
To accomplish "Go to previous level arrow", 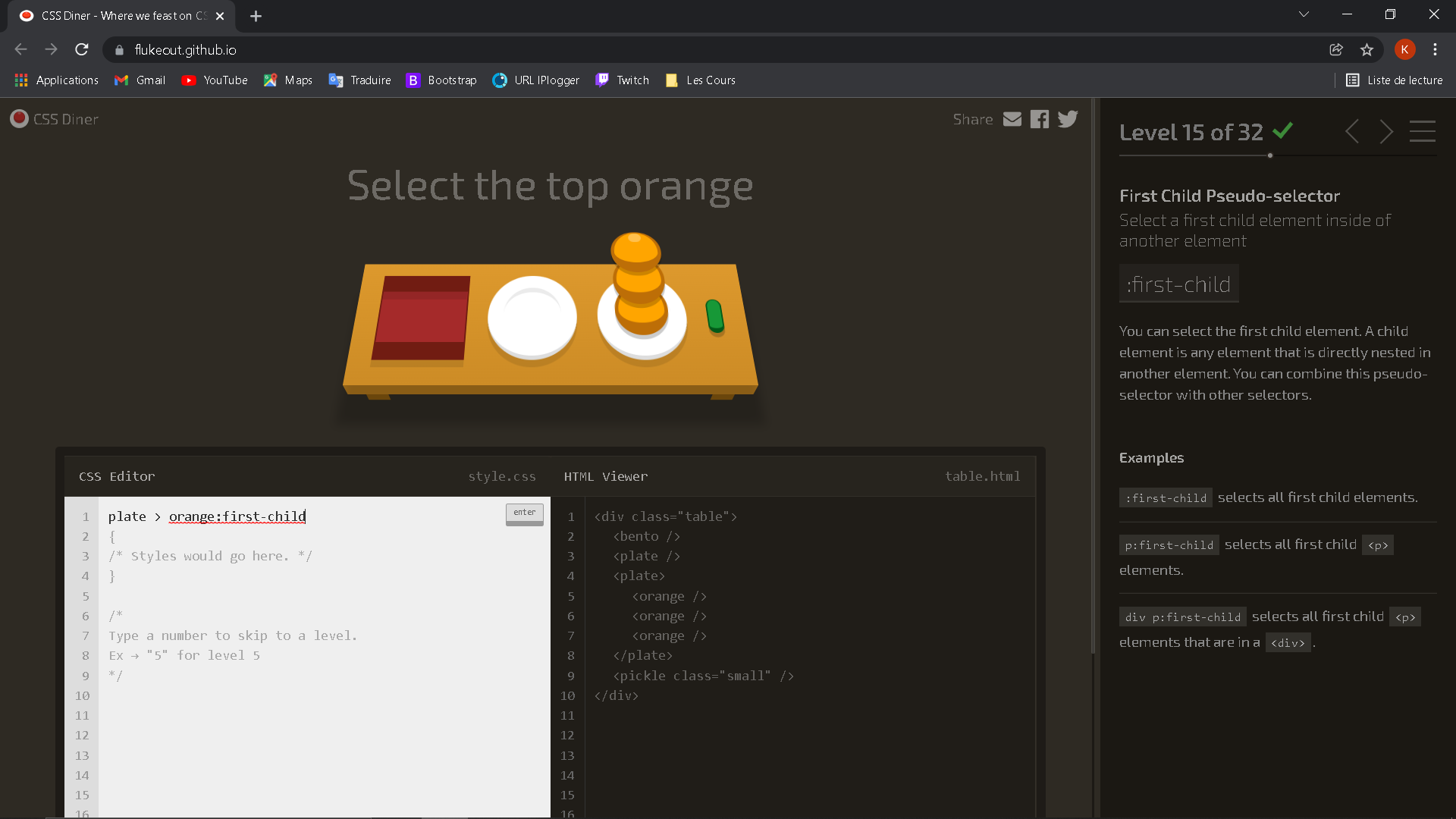I will click(1352, 132).
